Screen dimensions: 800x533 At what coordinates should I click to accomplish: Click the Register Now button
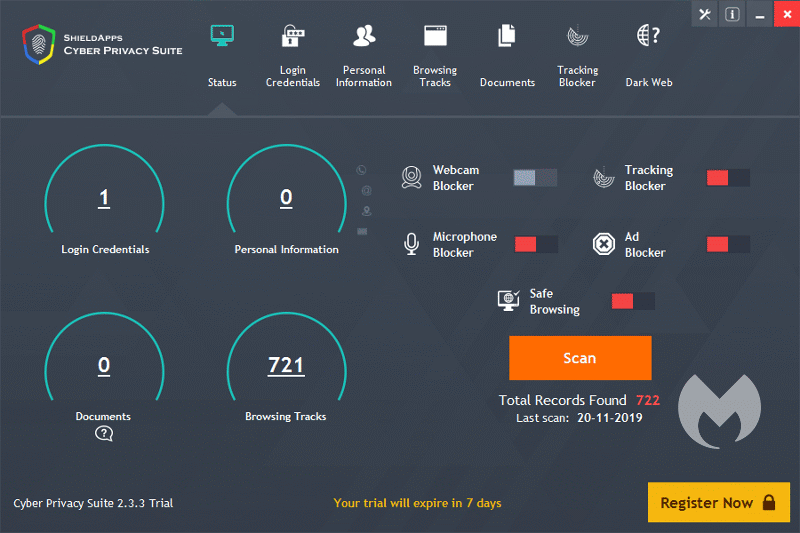[x=719, y=502]
